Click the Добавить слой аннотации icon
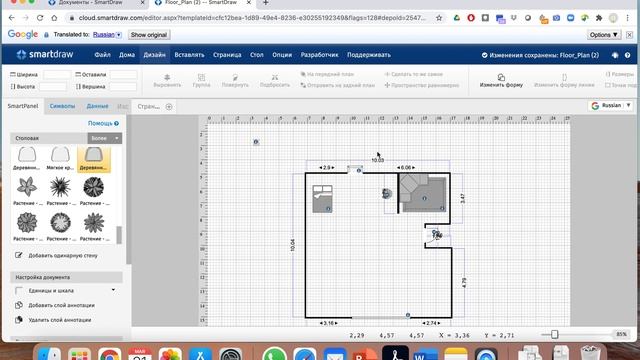The width and height of the screenshot is (640, 360). (18, 305)
